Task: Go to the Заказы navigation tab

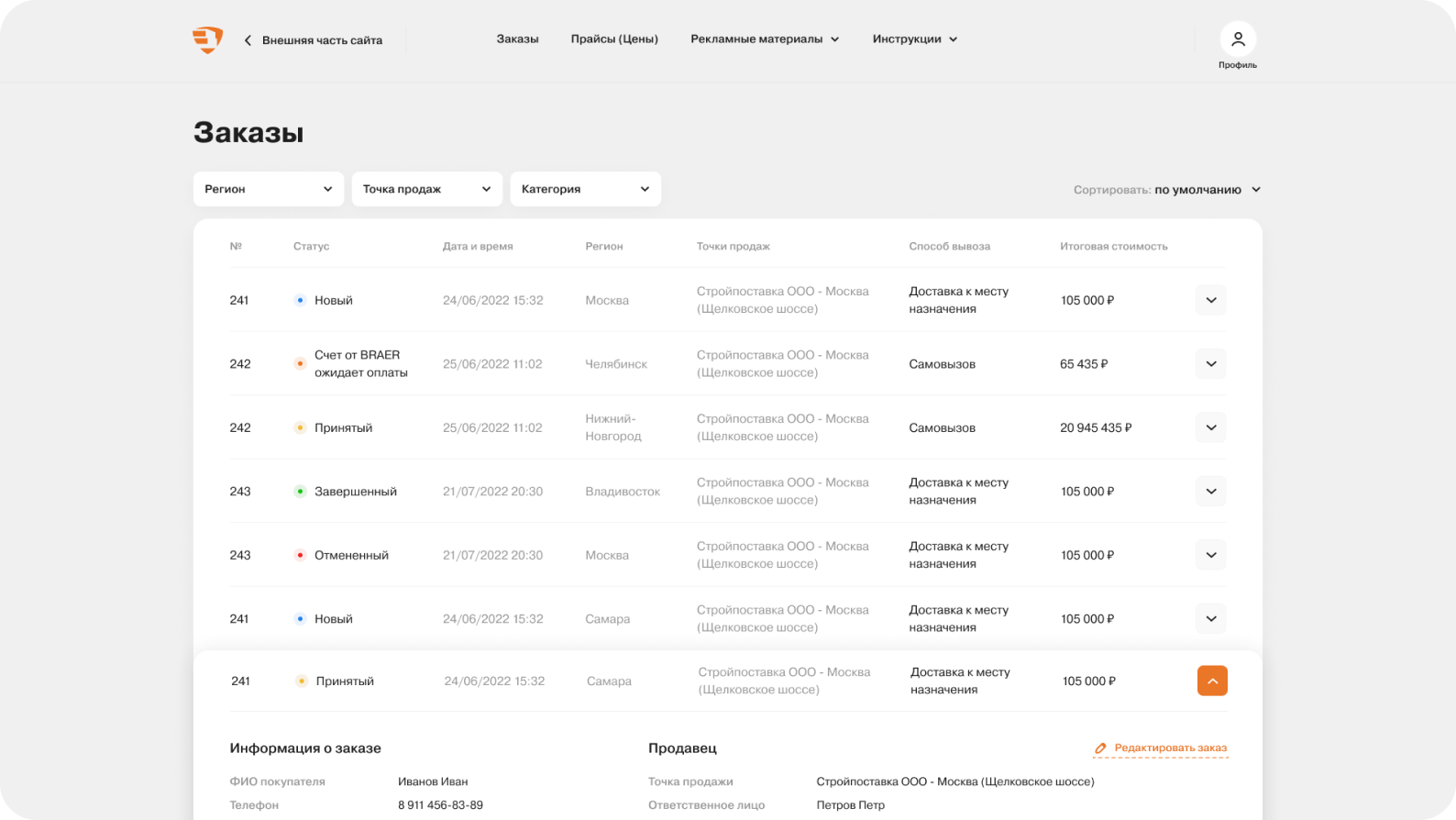Action: 517,39
